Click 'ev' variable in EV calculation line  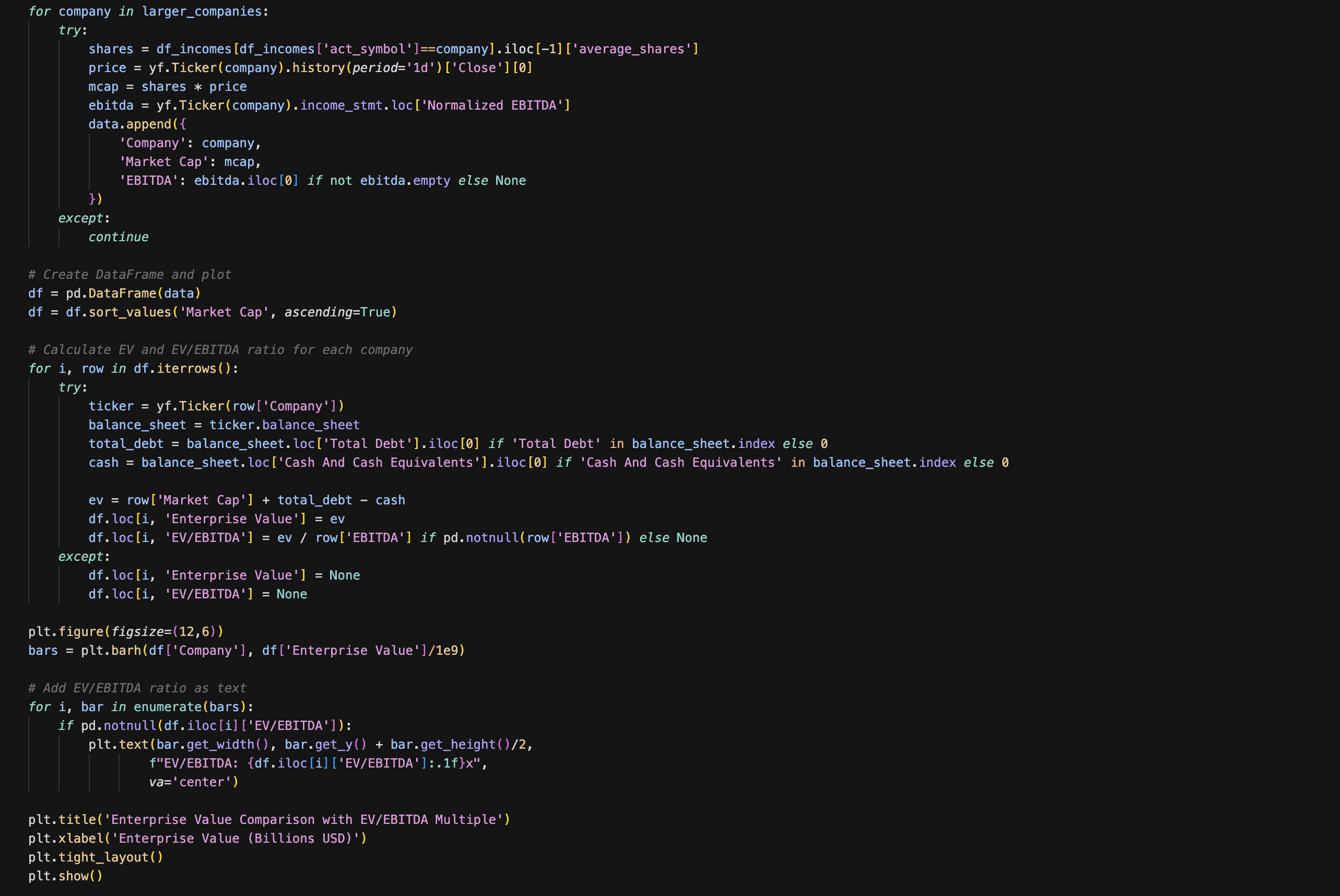(96, 501)
